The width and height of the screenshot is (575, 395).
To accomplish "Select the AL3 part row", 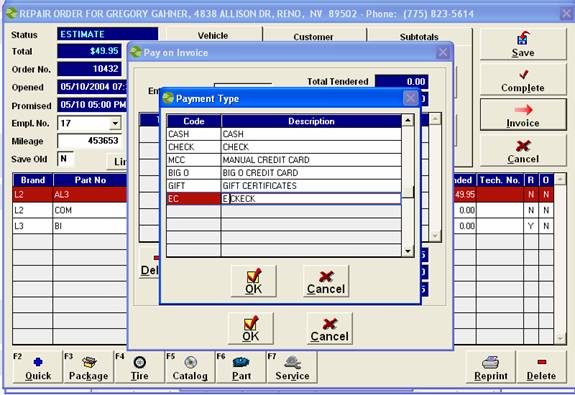I will click(70, 194).
